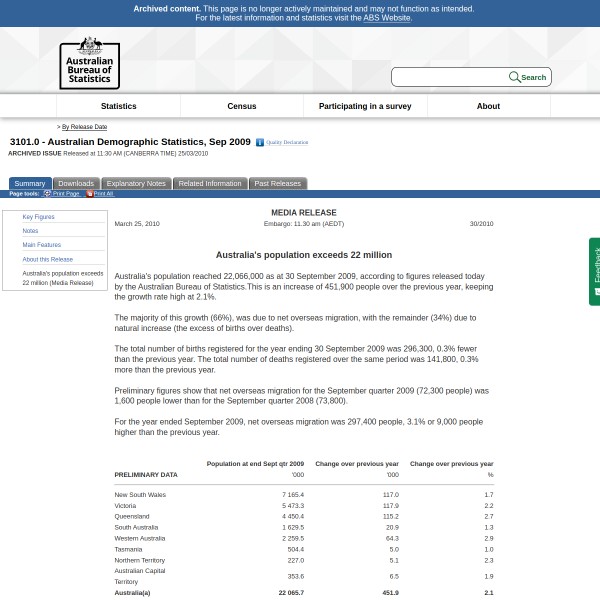Viewport: 600px width, 600px height.
Task: Click the By Release Date breadcrumb link
Action: [x=84, y=127]
